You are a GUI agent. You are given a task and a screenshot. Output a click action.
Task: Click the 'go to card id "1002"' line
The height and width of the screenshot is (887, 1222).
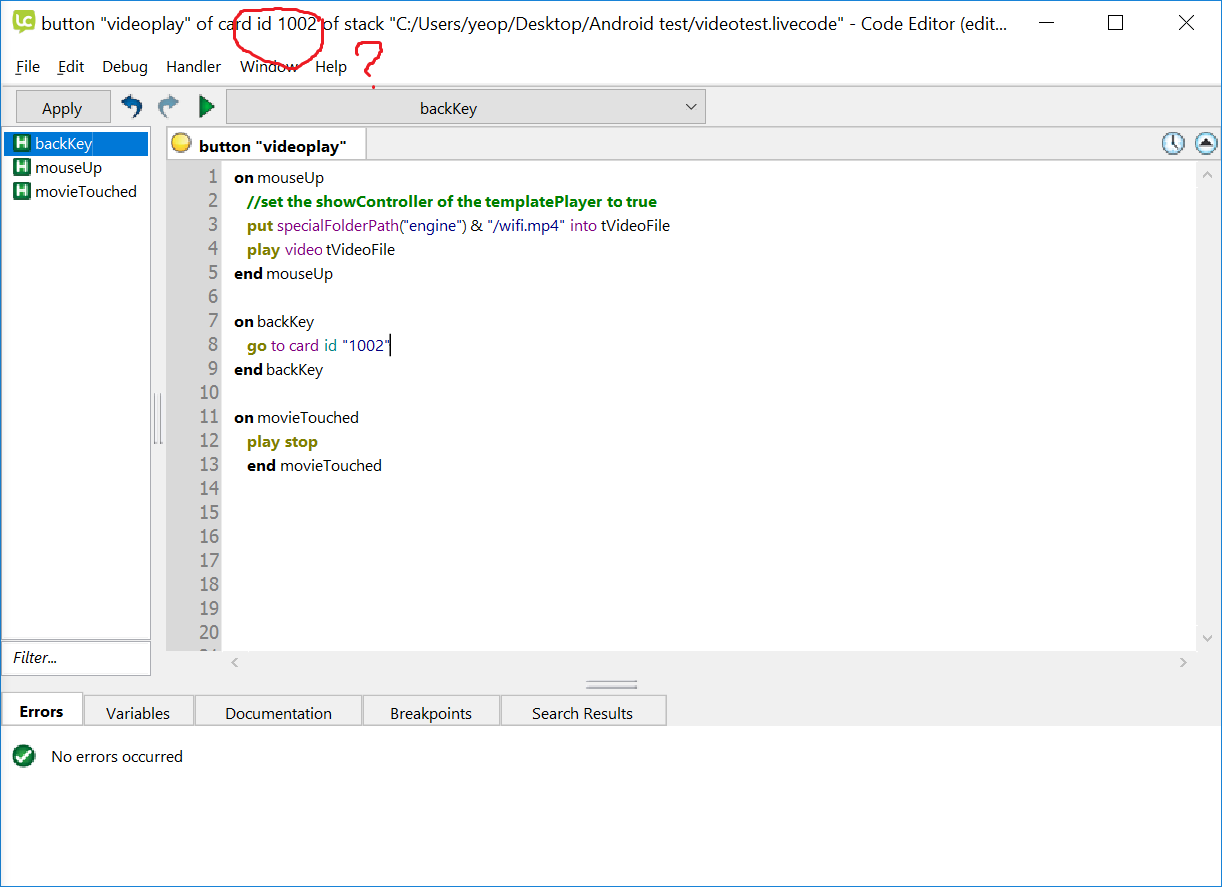[x=318, y=346]
